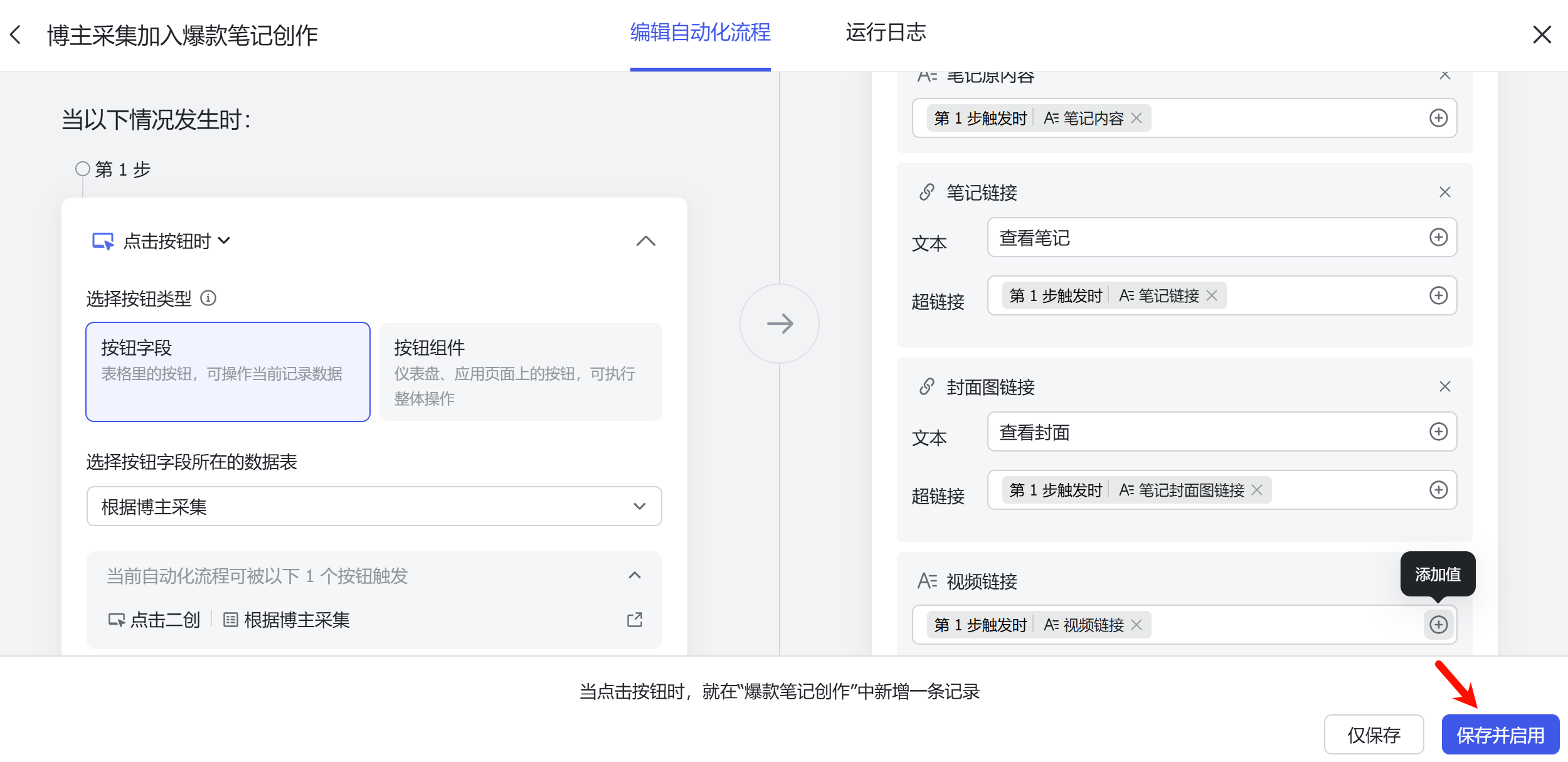
Task: Click plus icon on the 视频链接 field
Action: [1439, 624]
